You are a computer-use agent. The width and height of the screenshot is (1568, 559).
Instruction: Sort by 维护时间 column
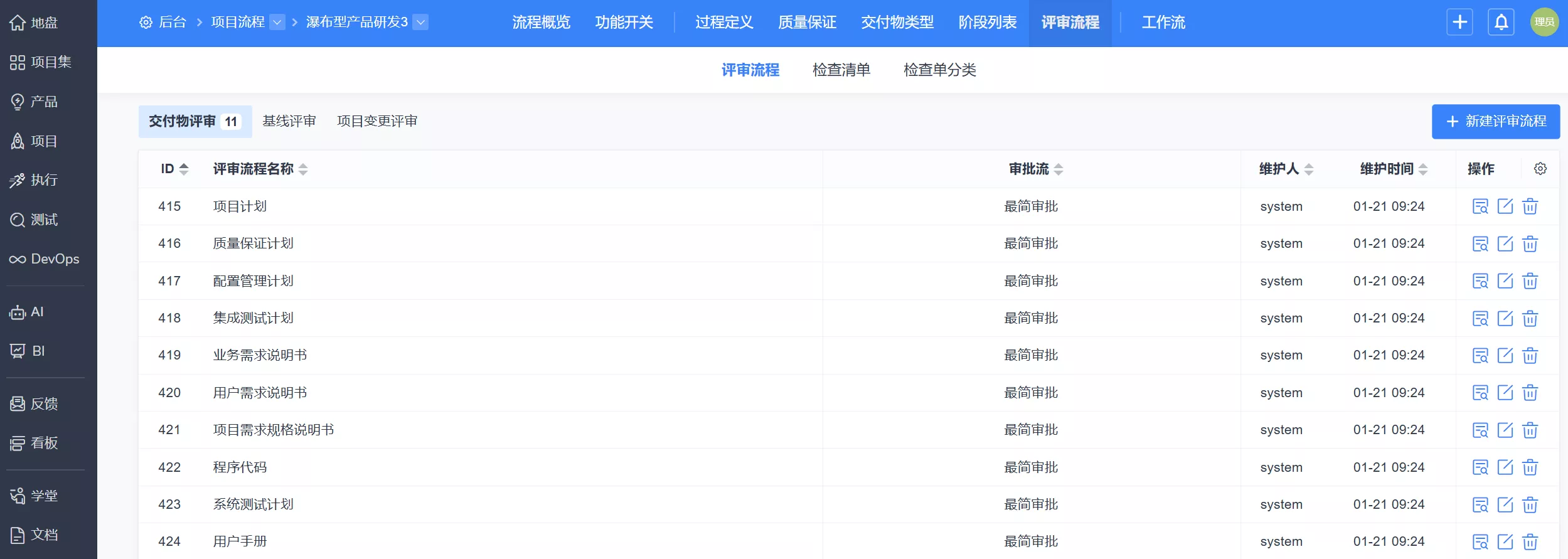pyautogui.click(x=1393, y=169)
